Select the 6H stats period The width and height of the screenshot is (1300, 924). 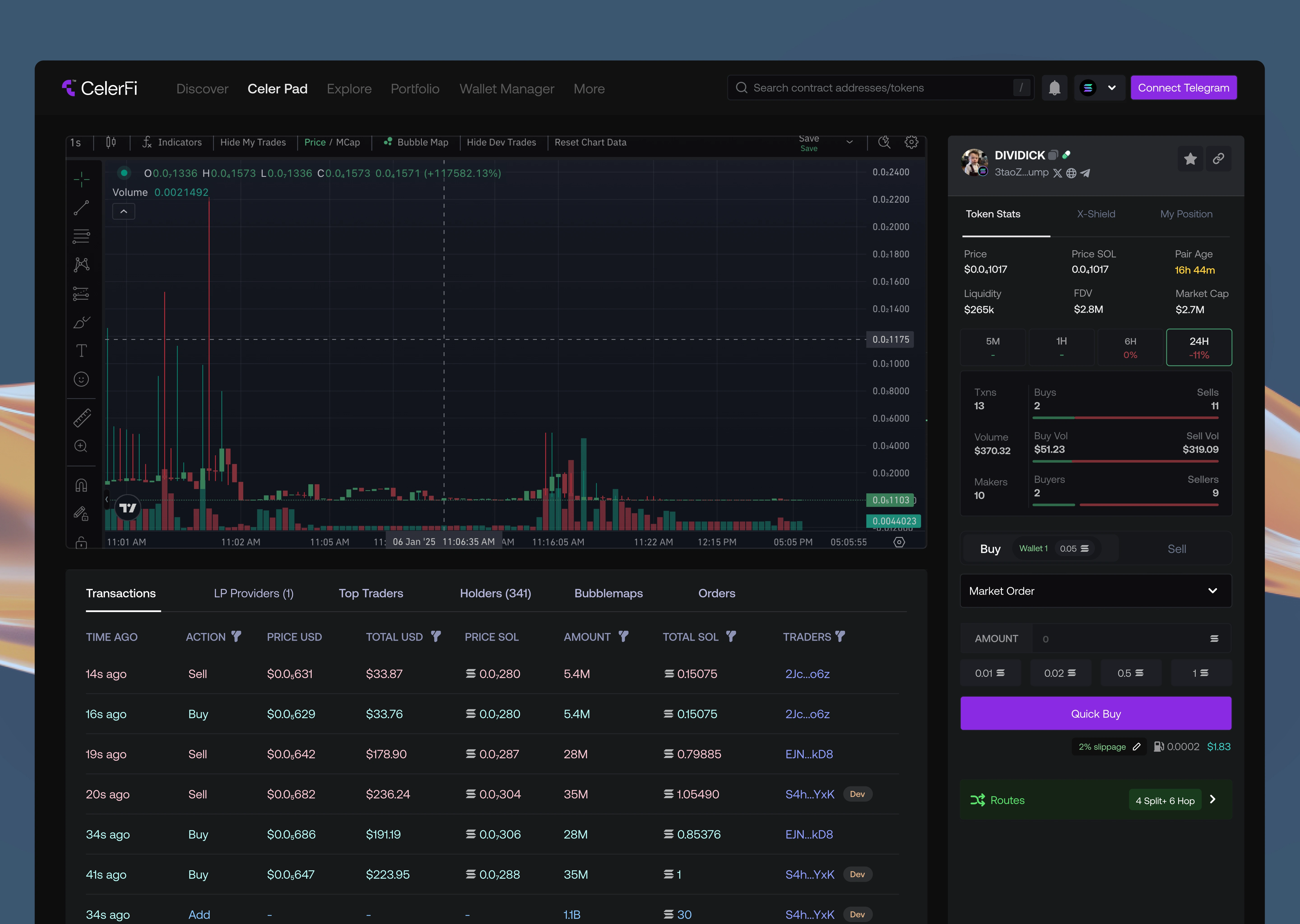click(x=1130, y=347)
